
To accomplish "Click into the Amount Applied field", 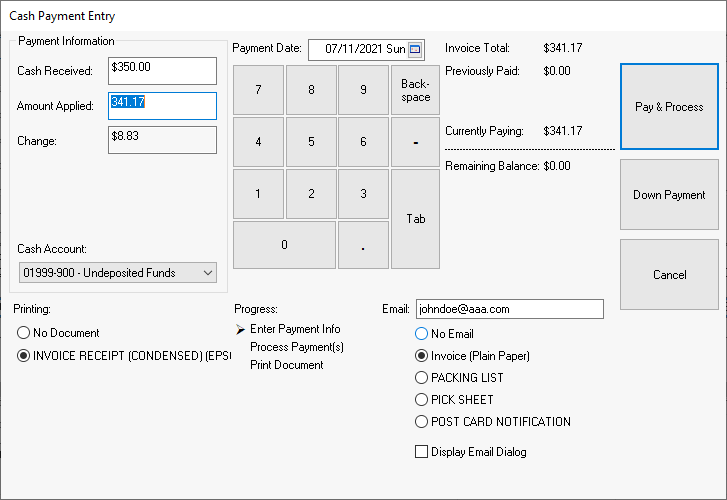I will (162, 106).
